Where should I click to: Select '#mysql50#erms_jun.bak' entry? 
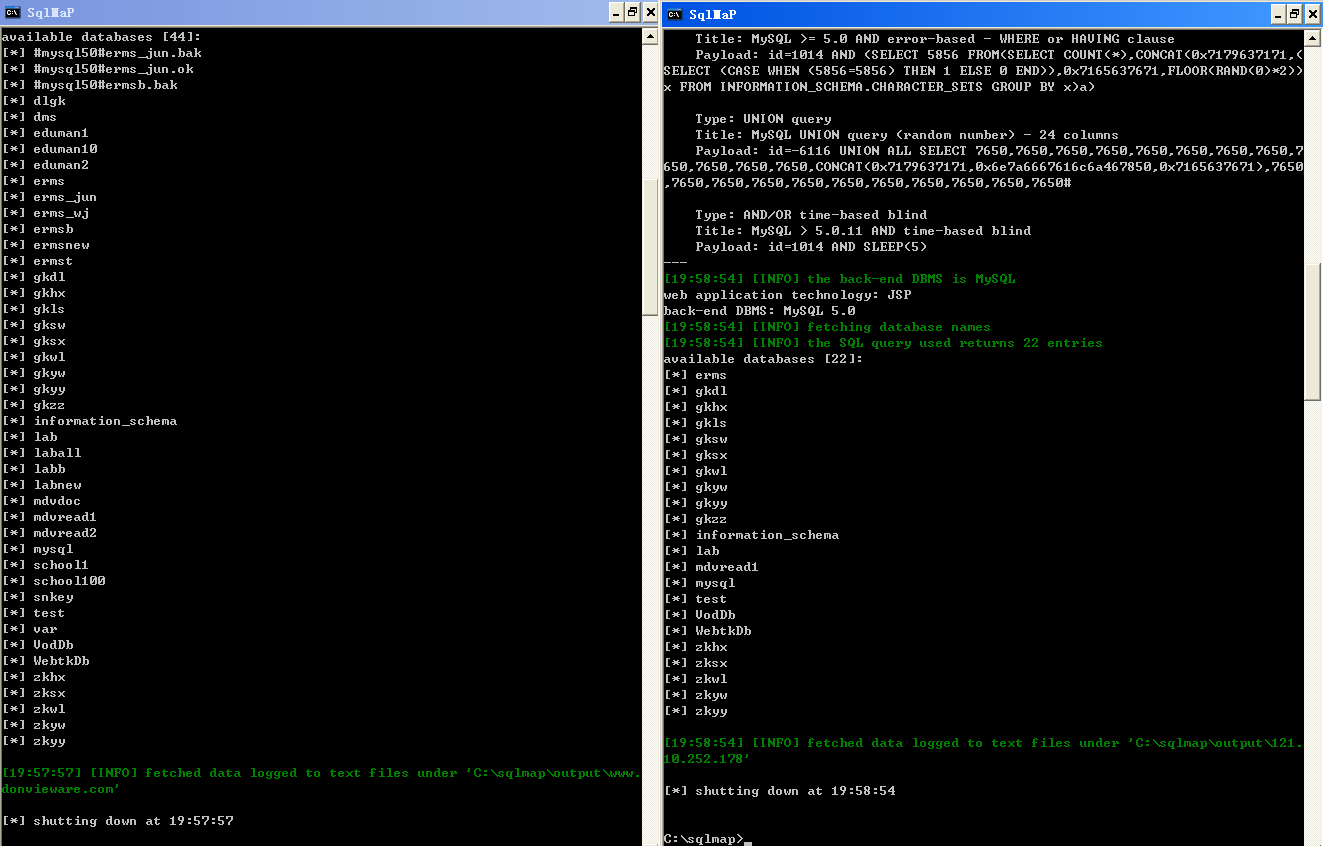117,53
